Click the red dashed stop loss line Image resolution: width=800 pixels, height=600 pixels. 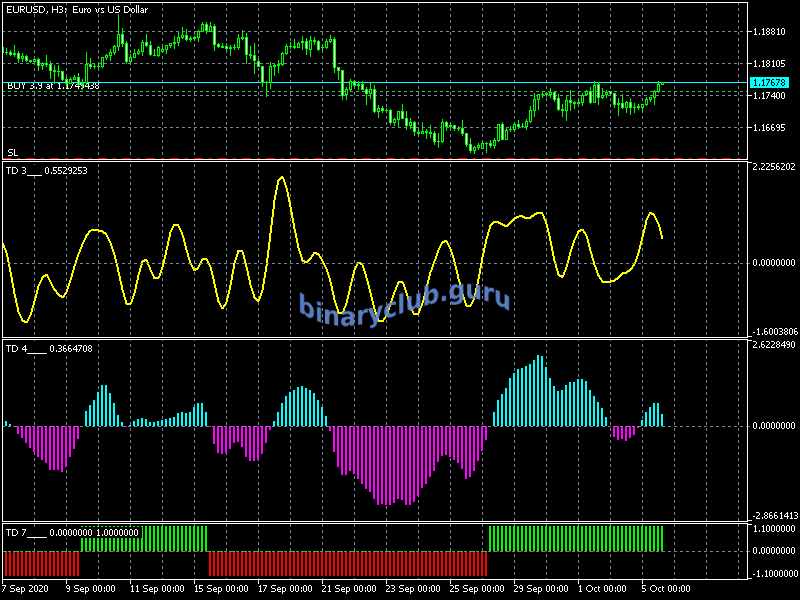coord(400,158)
